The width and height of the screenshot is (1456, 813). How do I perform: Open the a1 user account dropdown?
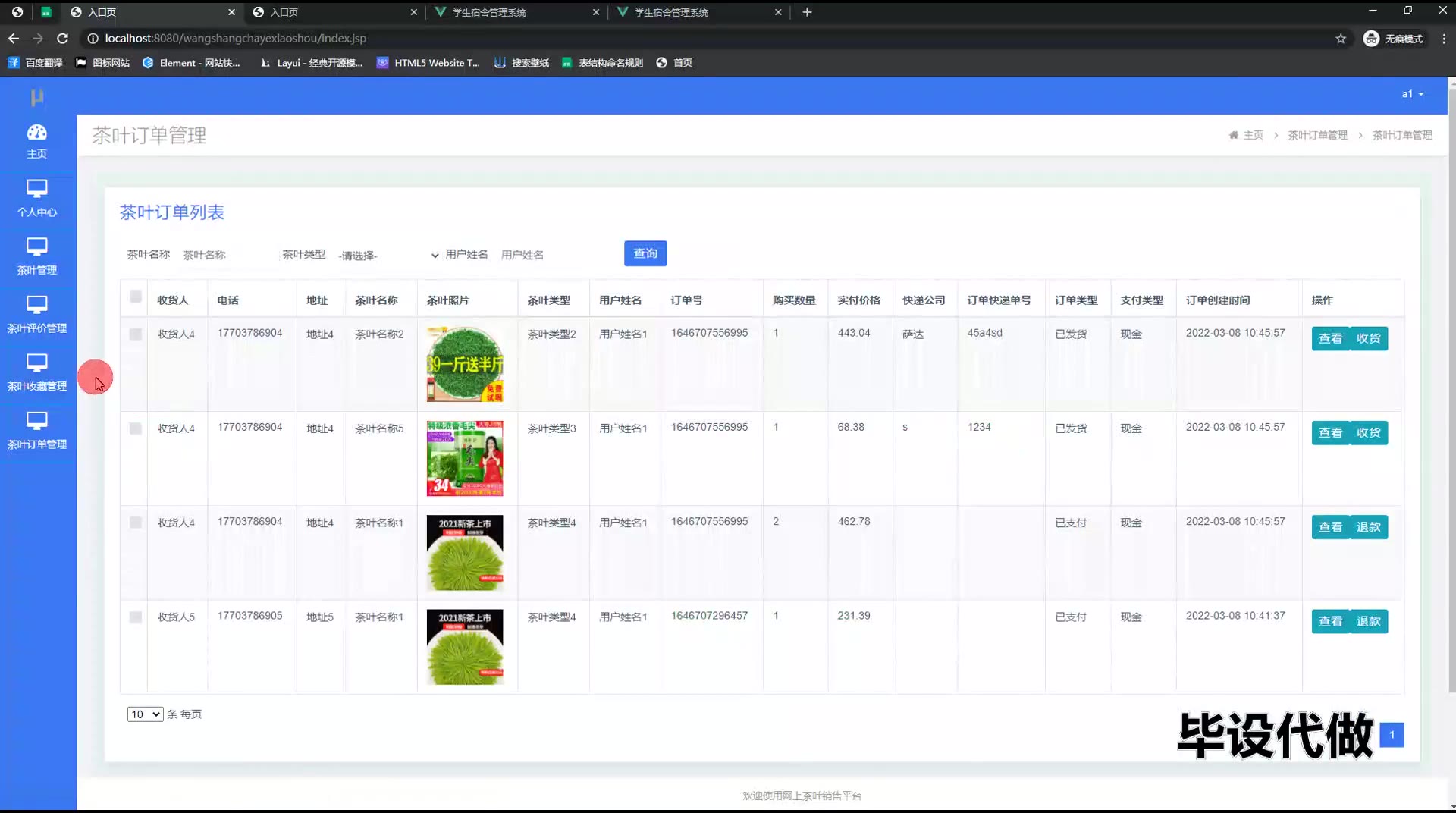coord(1412,94)
